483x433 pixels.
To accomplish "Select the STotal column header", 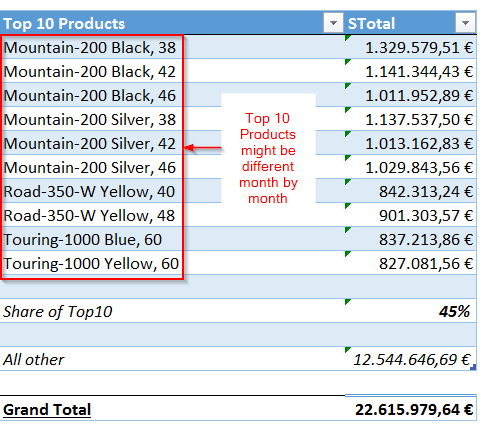I will pos(411,23).
